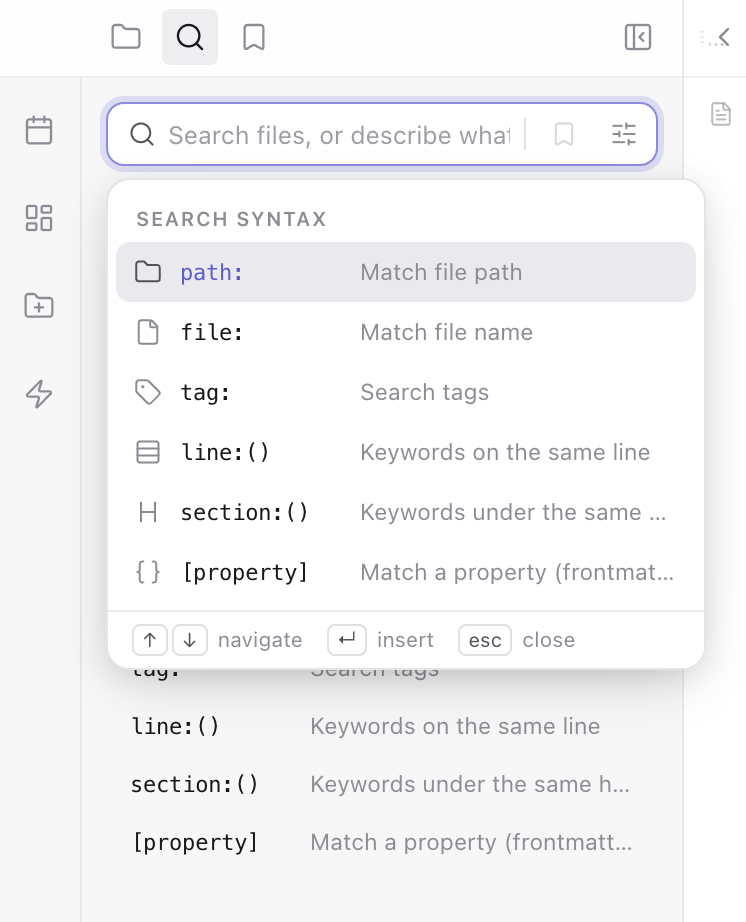Insert the section:() search operator
Viewport: 746px width, 922px height.
coord(406,512)
